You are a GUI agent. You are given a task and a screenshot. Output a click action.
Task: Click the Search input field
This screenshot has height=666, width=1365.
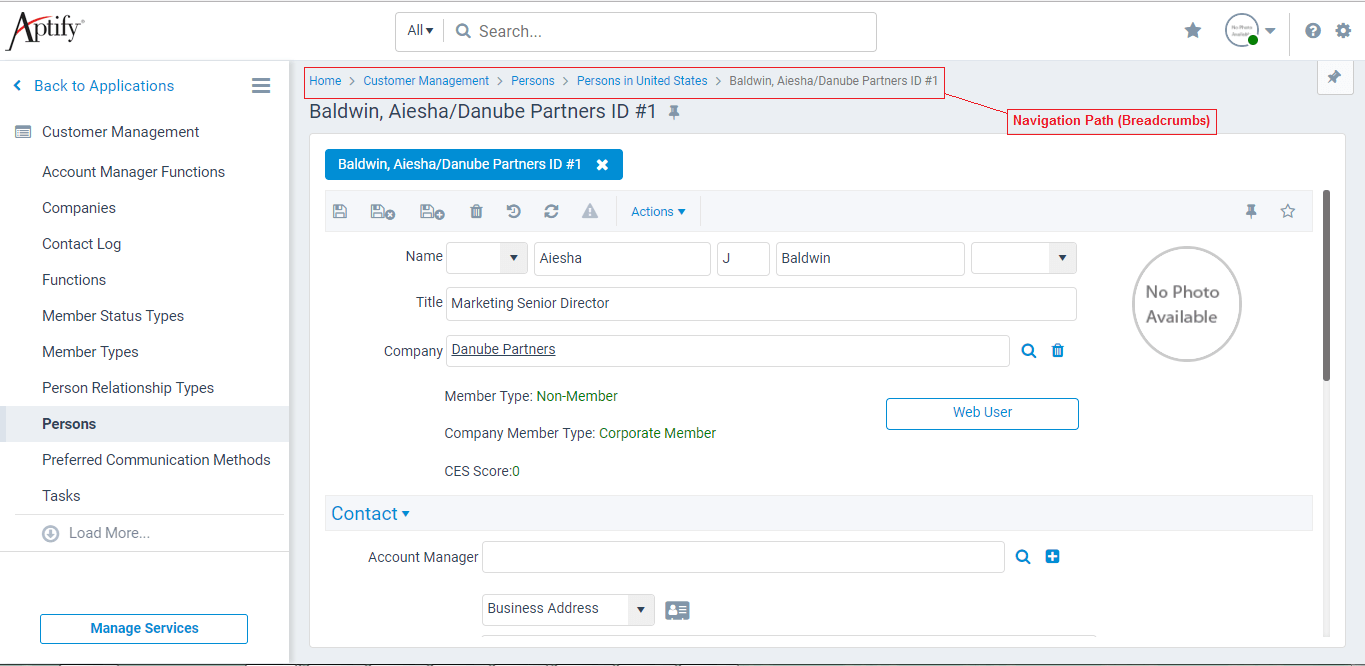tap(660, 31)
